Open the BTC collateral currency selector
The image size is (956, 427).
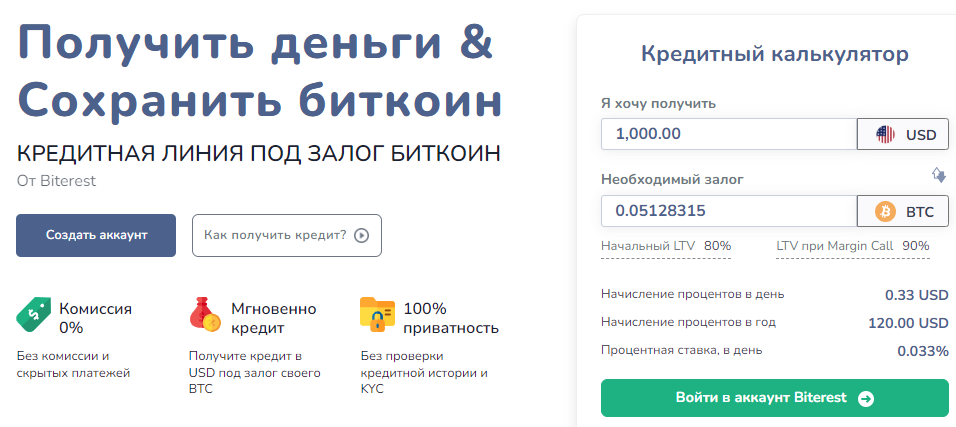pos(903,212)
